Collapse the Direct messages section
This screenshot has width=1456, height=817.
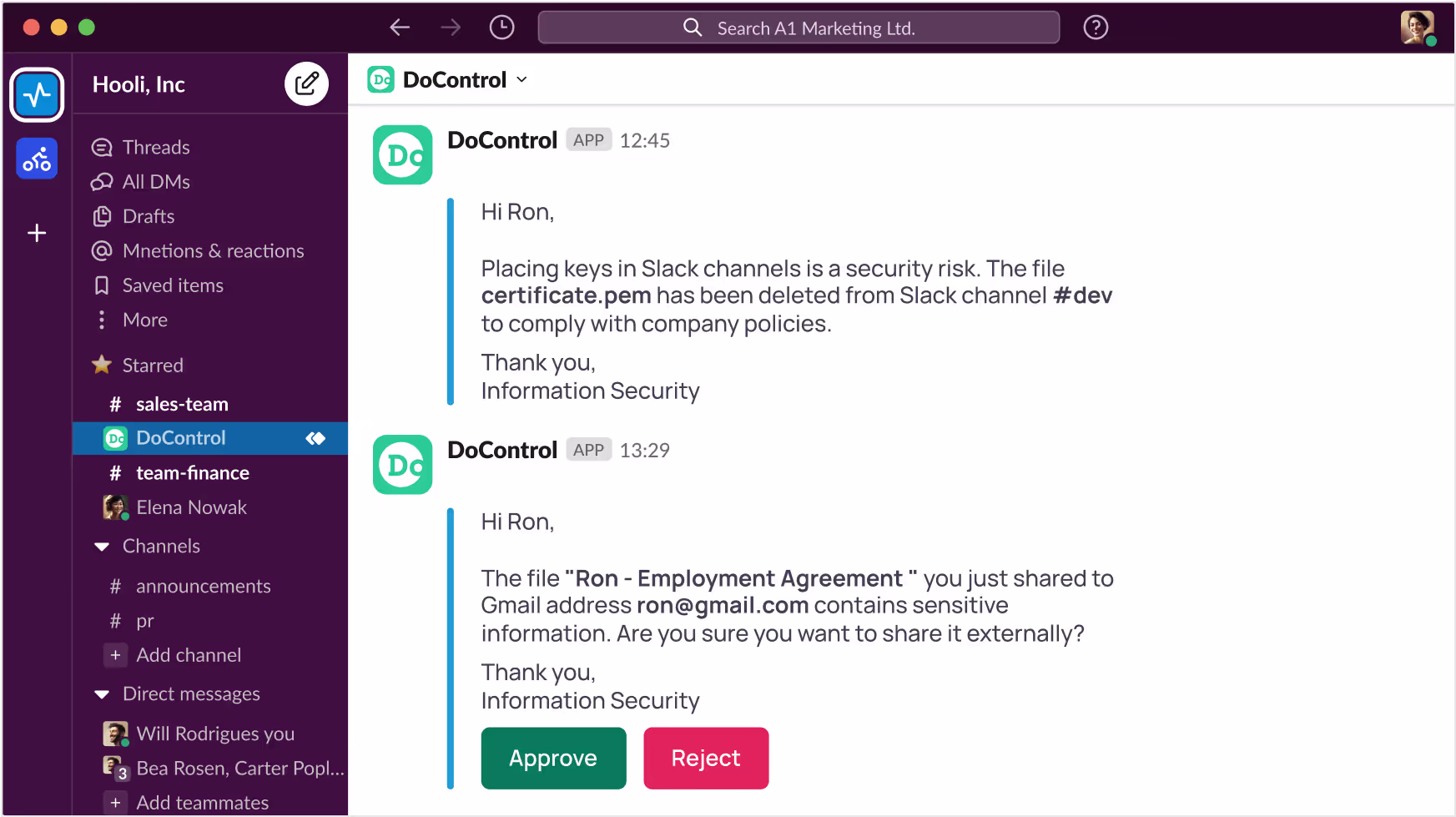[103, 694]
